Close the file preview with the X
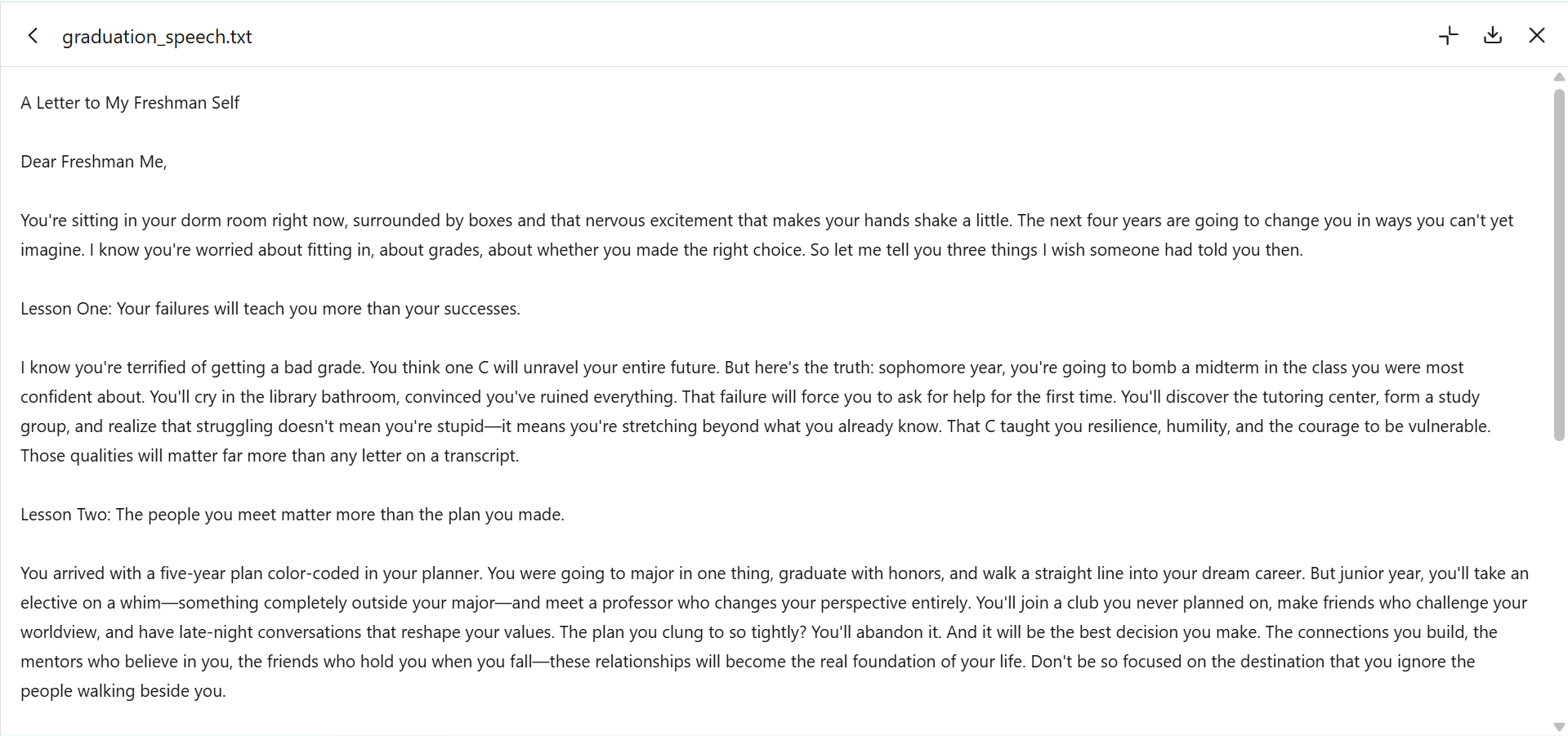 [1537, 36]
